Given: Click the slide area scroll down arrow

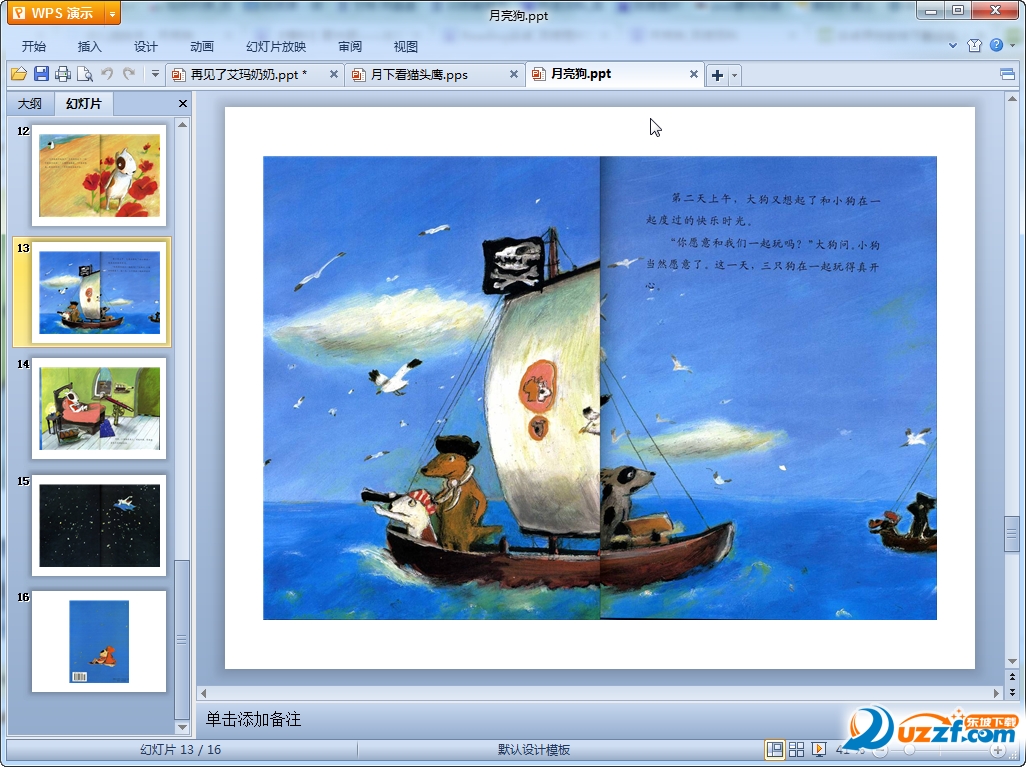Looking at the screenshot, I should click(1012, 660).
